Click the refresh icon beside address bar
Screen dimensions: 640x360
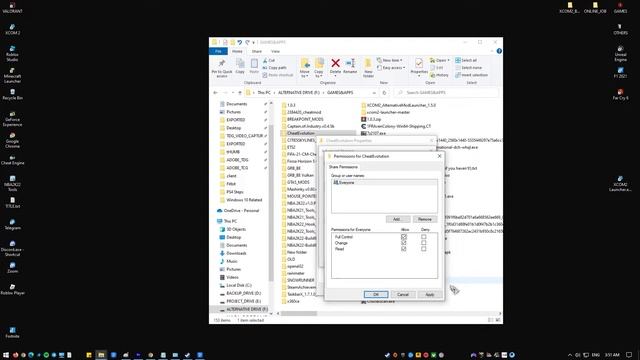[x=384, y=93]
